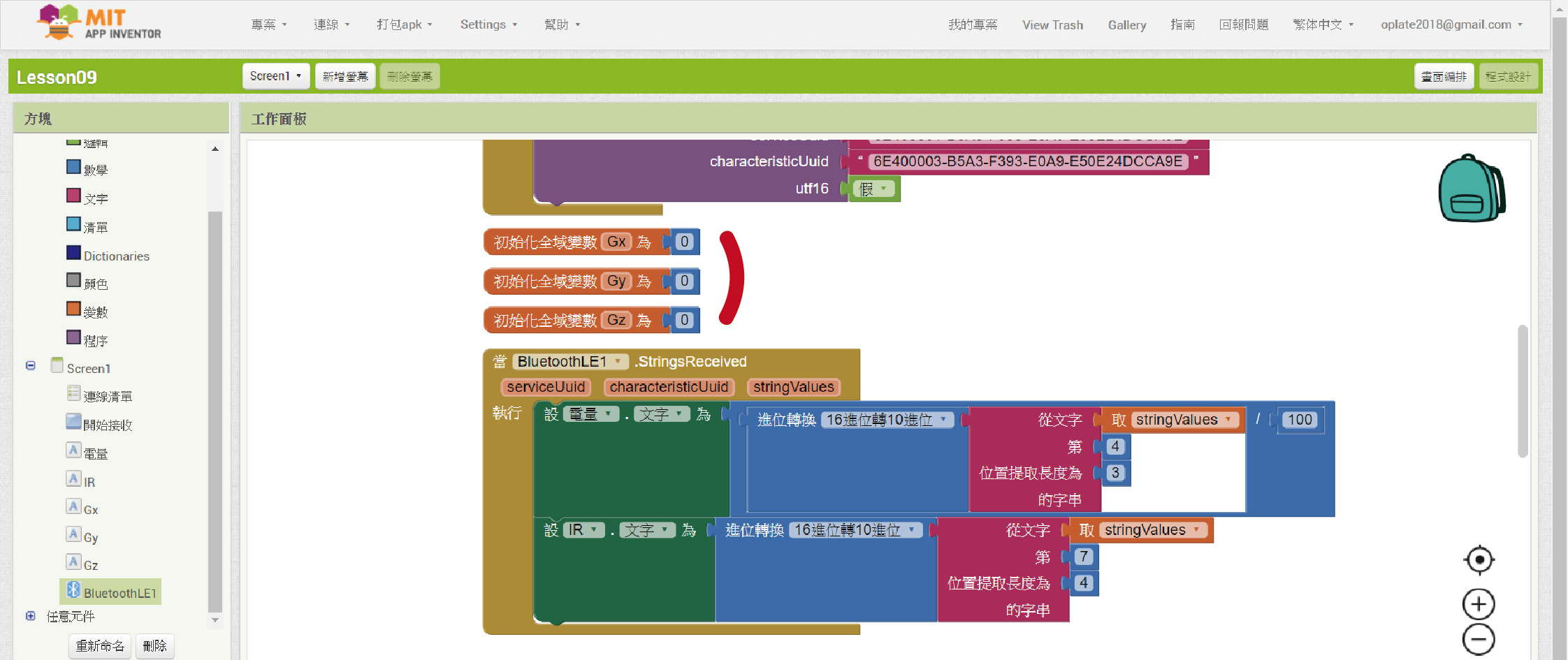Collapse the Screen1 tree node
Screen dimensions: 1568x660
coord(31,365)
